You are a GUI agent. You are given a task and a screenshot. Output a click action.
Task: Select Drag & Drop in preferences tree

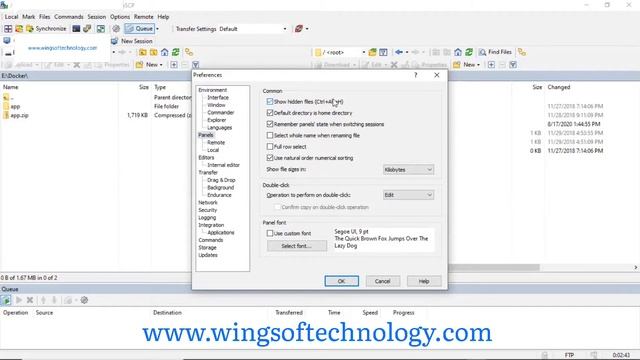[x=221, y=180]
